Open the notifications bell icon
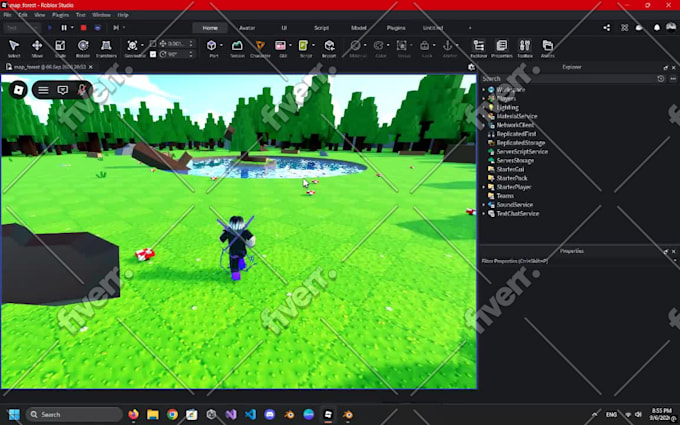Screen dimensions: 680x425 657,28
